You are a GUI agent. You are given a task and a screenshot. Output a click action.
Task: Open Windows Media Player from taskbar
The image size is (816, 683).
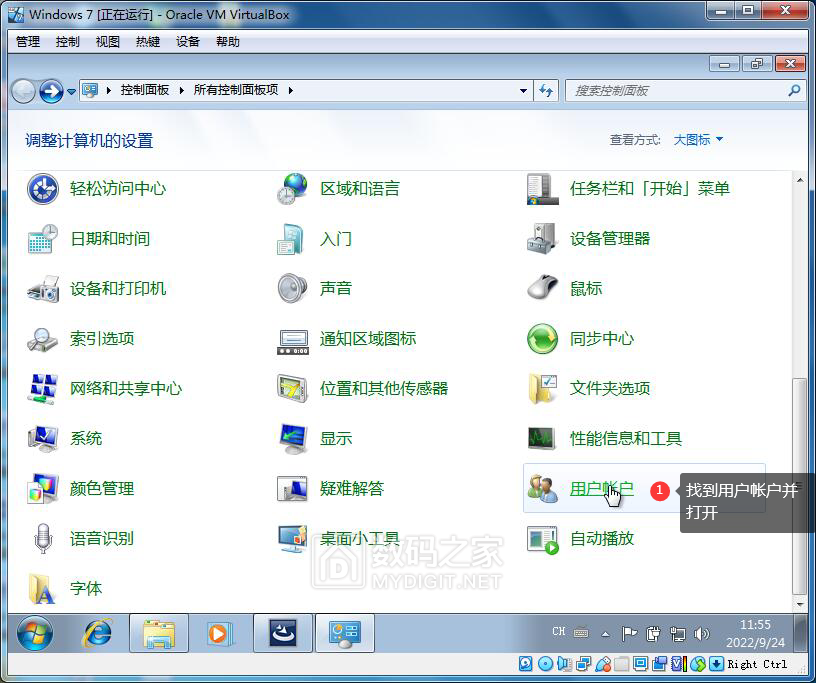pos(220,634)
